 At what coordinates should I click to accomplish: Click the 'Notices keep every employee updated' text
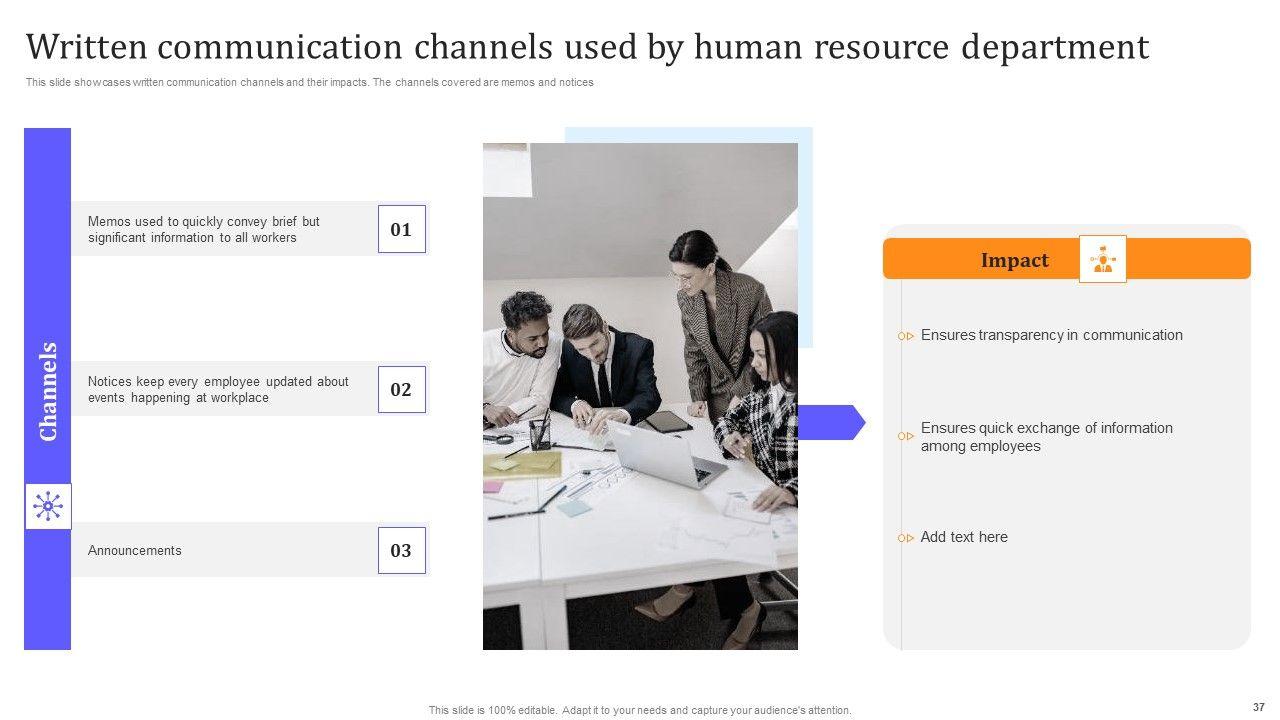(x=218, y=389)
